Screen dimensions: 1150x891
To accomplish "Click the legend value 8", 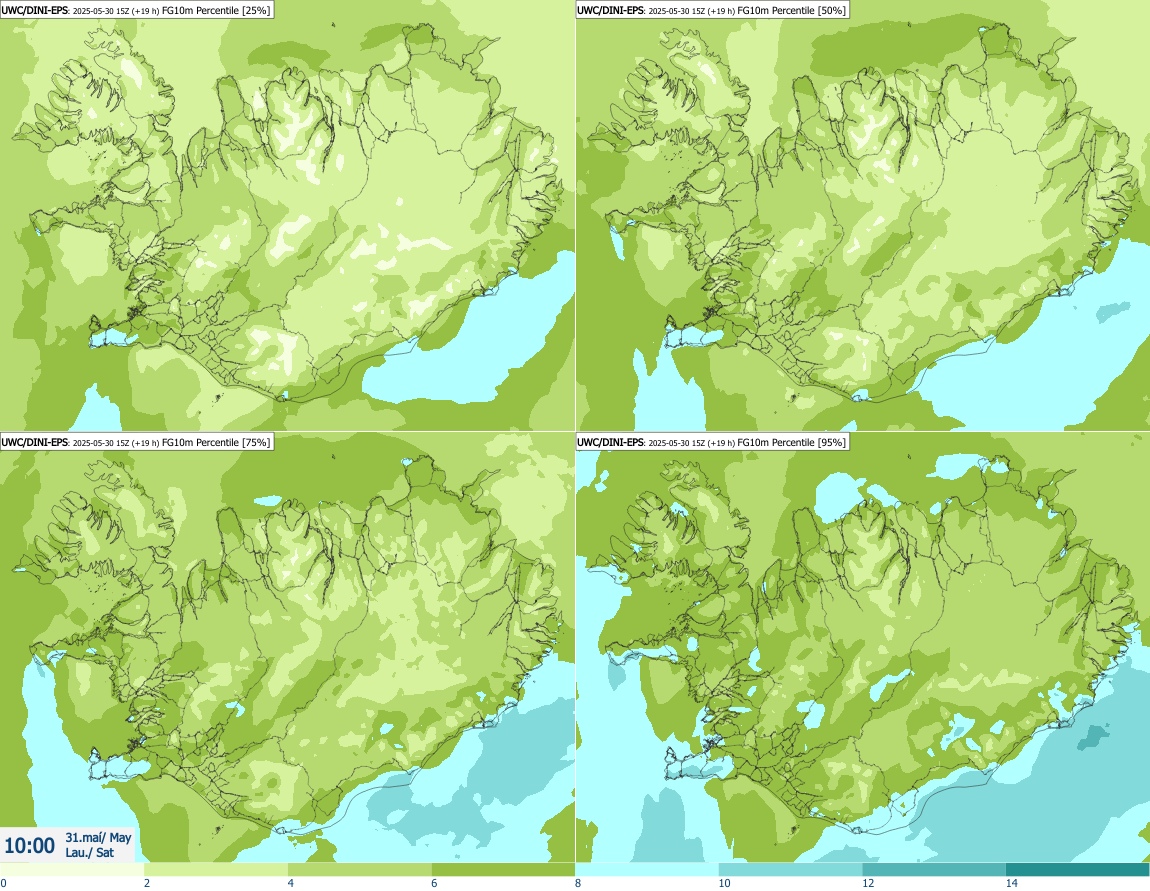I will 578,884.
